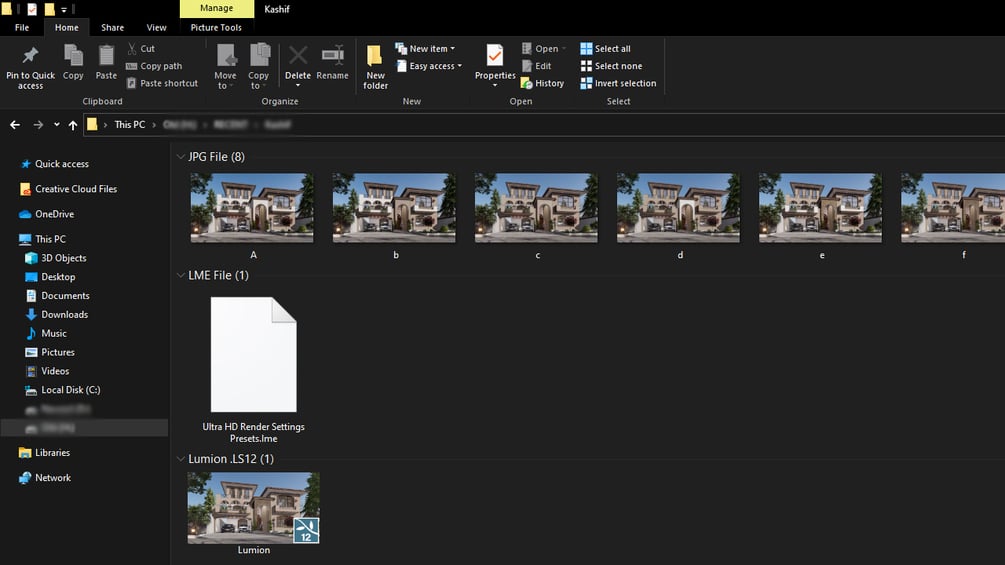Open Delete options dropdown arrow

coord(298,85)
